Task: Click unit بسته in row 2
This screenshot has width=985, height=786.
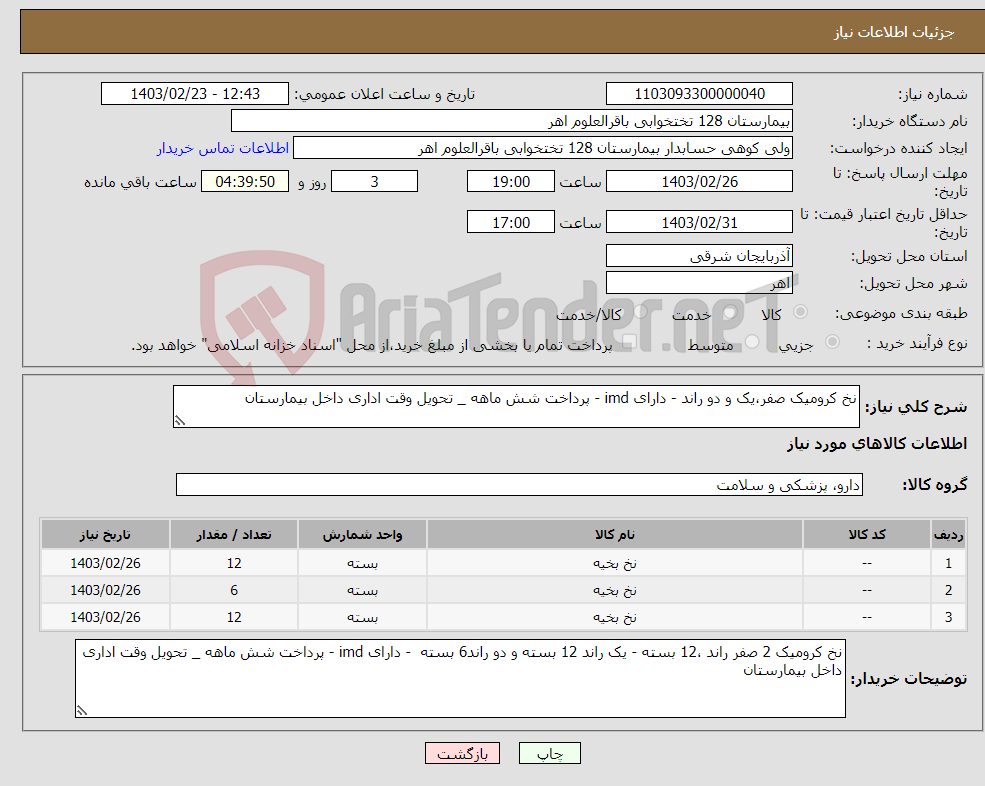Action: point(362,591)
